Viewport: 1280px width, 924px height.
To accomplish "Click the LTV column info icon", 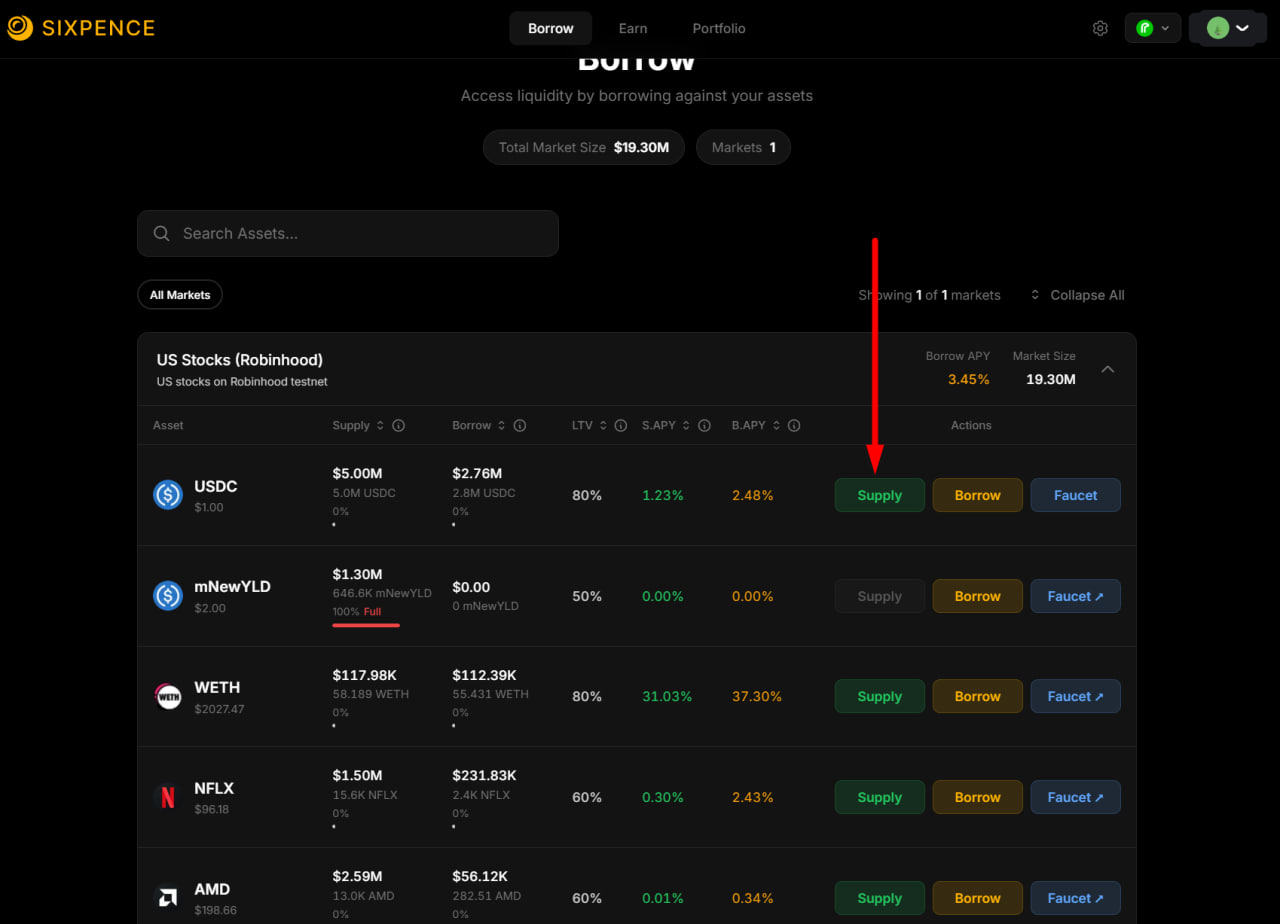I will [621, 425].
